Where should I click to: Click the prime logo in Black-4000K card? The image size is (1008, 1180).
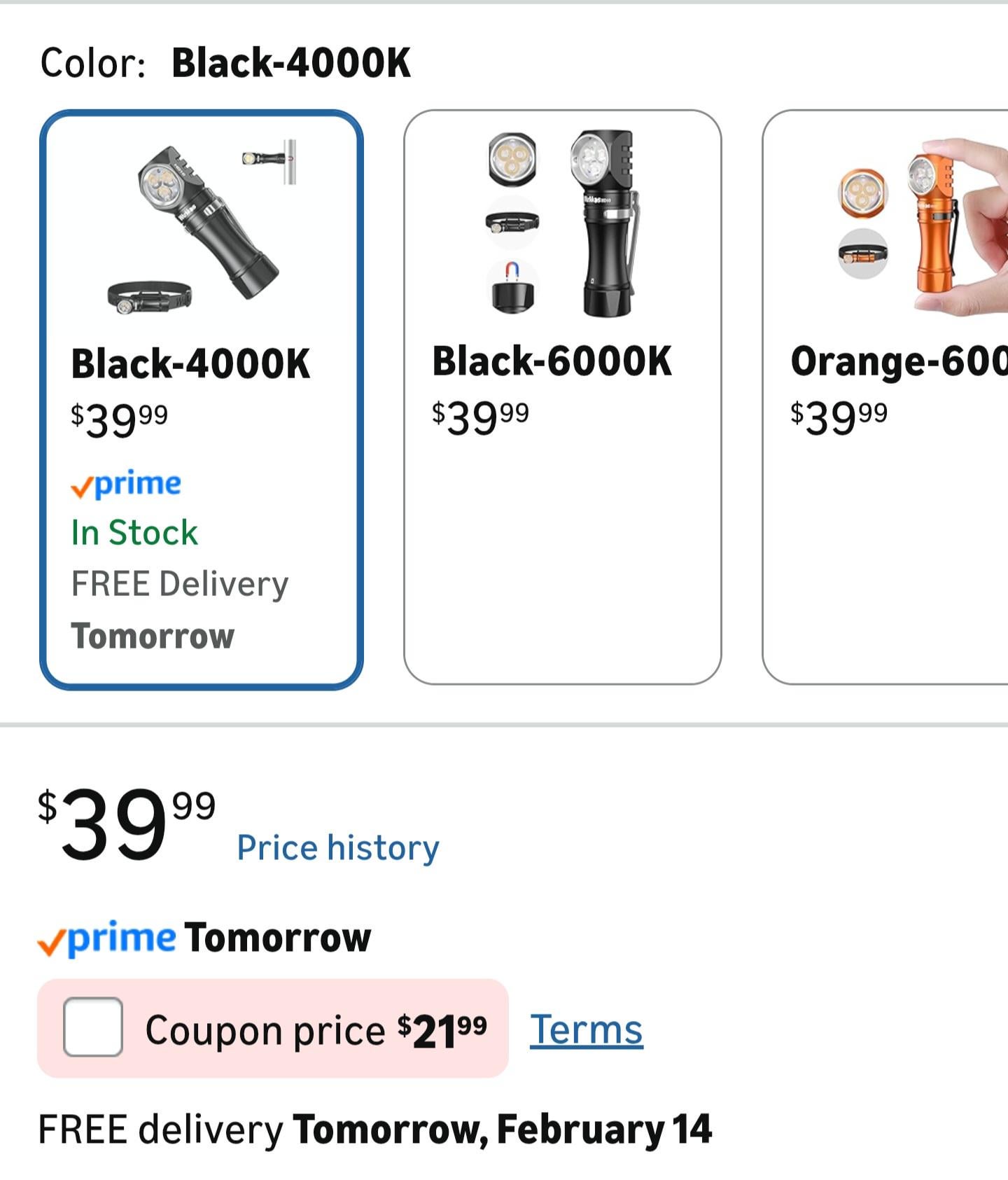tap(127, 485)
